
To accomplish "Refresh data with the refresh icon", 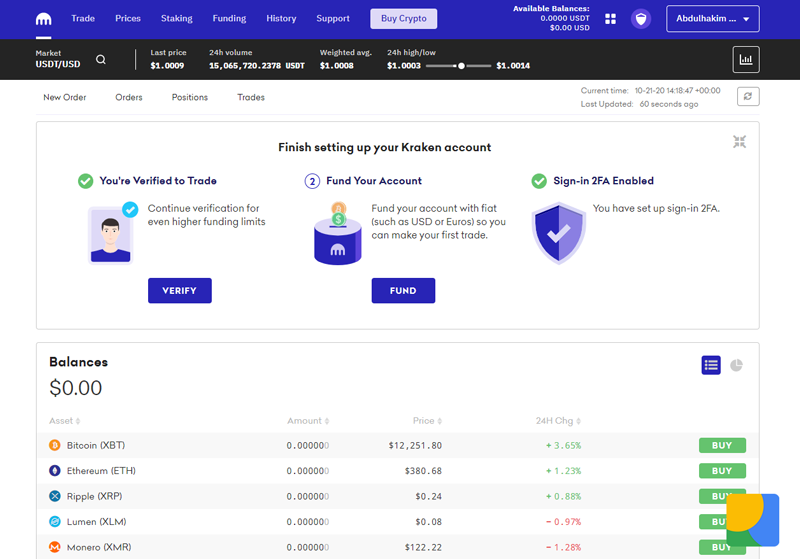I will (748, 96).
